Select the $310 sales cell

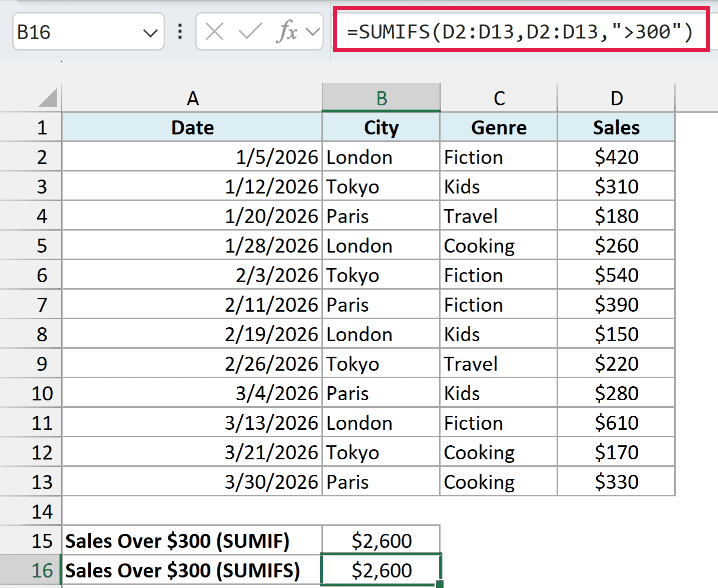[616, 186]
